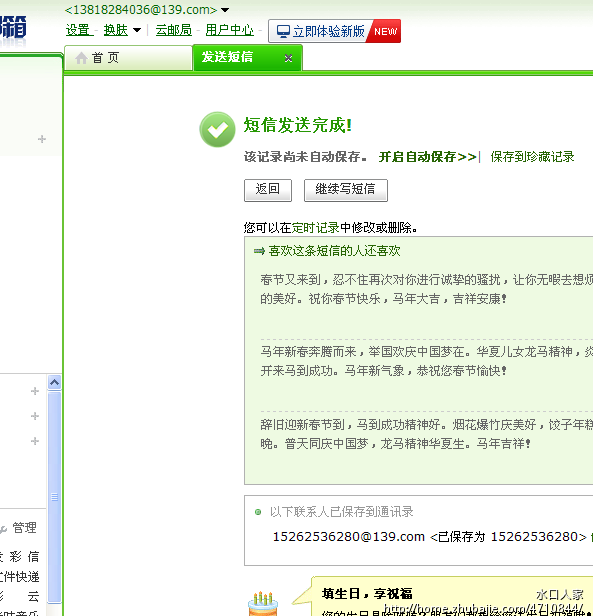Close the 发送短信 tab with the X
The height and width of the screenshot is (616, 593).
click(288, 58)
